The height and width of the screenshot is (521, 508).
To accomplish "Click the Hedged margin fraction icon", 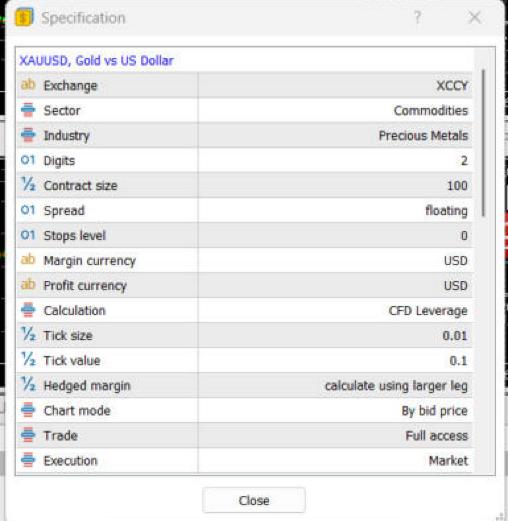I will tap(28, 384).
